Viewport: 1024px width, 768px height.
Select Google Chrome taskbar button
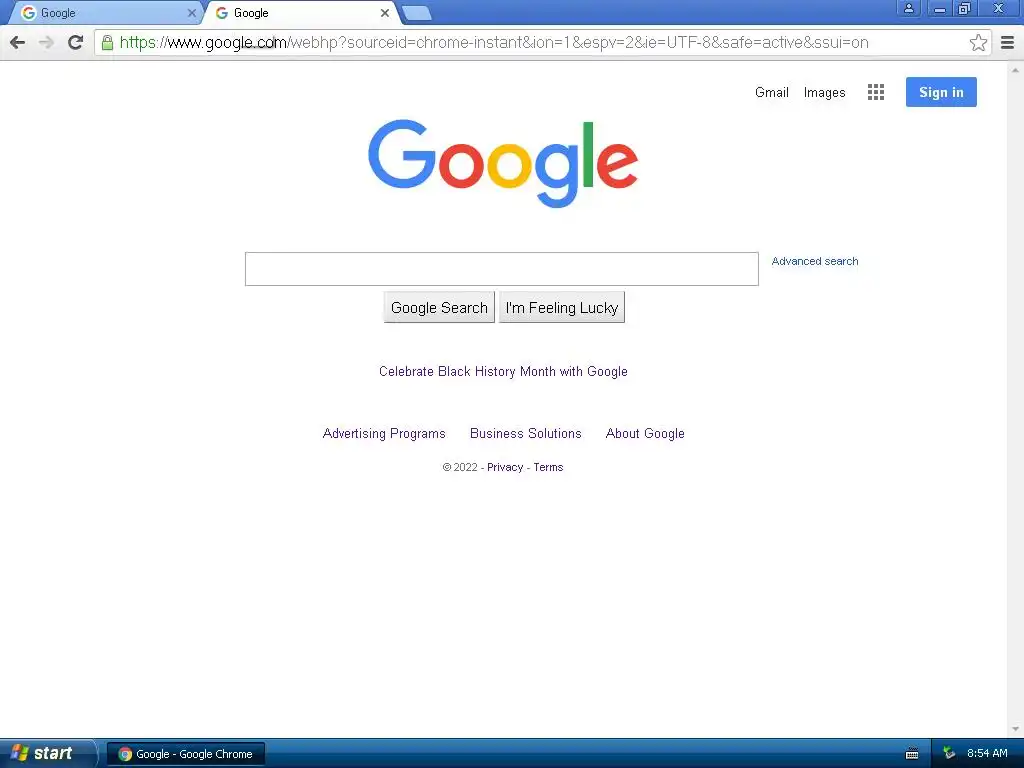[x=185, y=754]
